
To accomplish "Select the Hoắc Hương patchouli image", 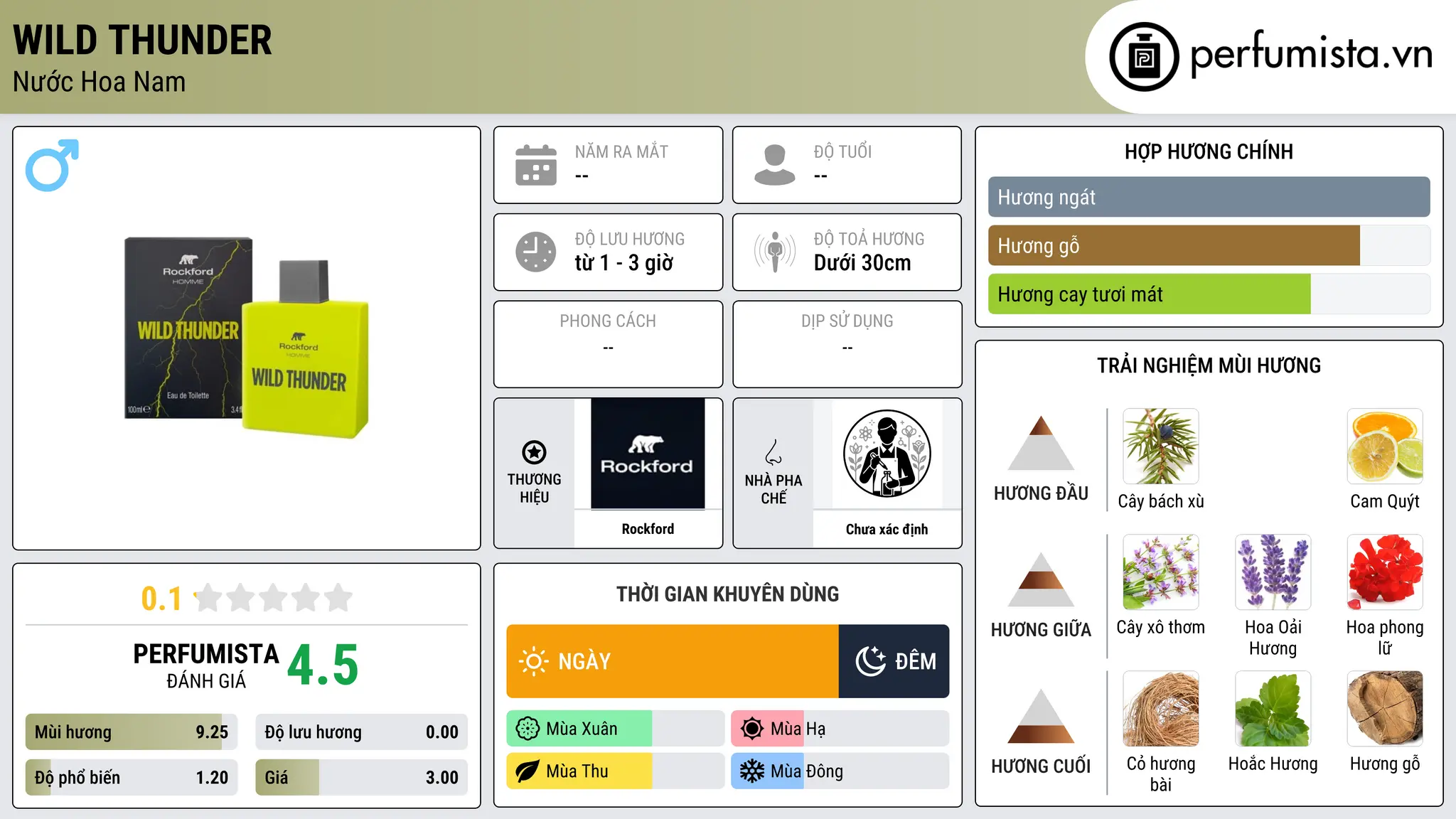I will tap(1273, 709).
